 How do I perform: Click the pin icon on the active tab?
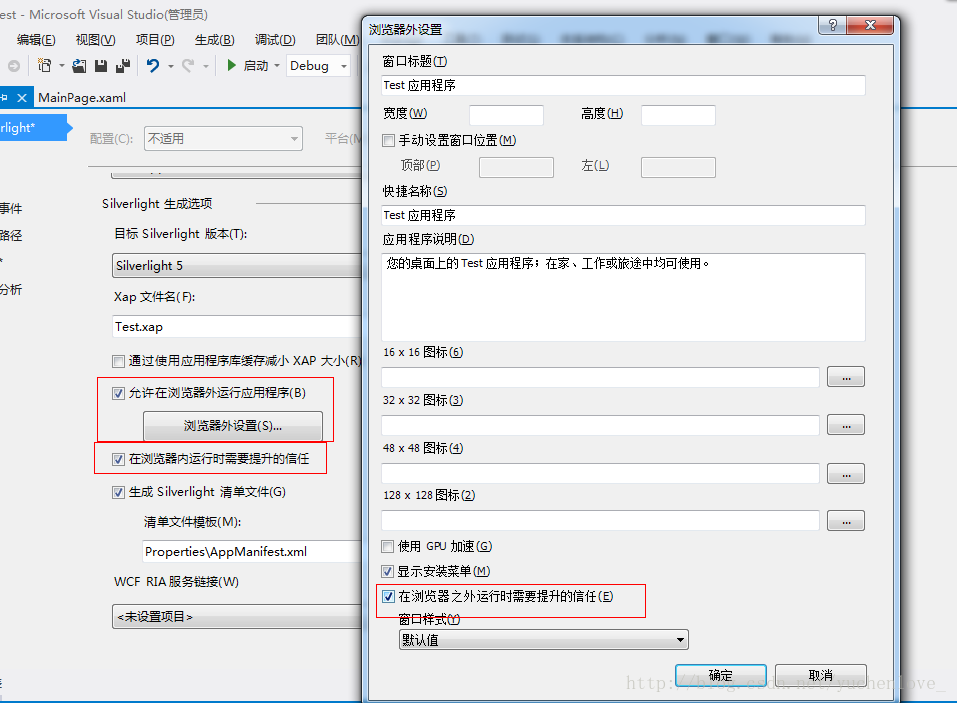[4, 98]
